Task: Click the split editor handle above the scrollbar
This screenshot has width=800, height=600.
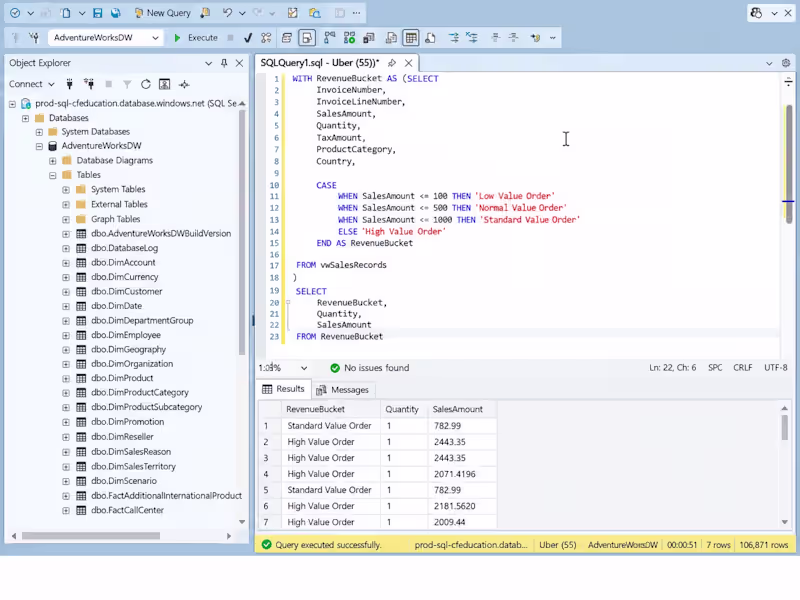Action: pyautogui.click(x=788, y=82)
